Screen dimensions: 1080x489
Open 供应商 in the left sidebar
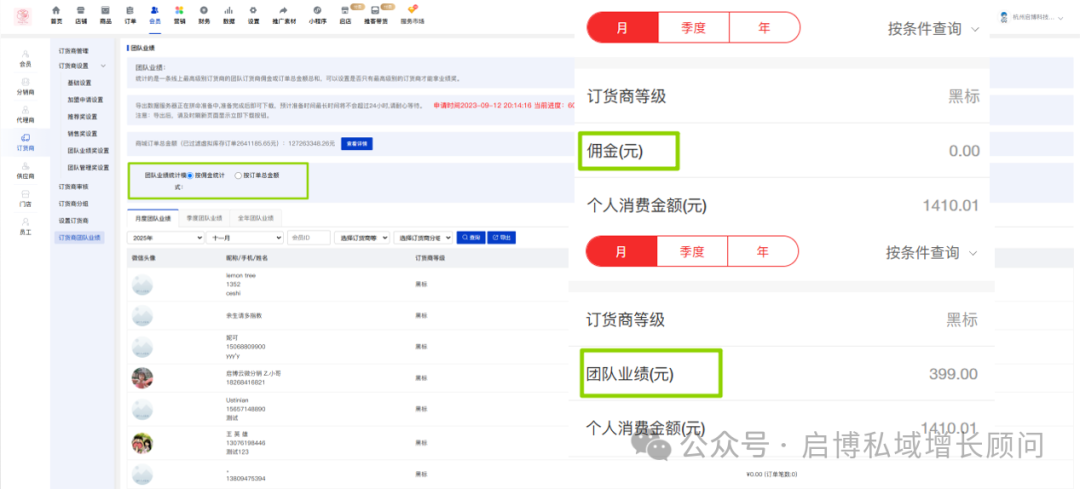coord(25,170)
